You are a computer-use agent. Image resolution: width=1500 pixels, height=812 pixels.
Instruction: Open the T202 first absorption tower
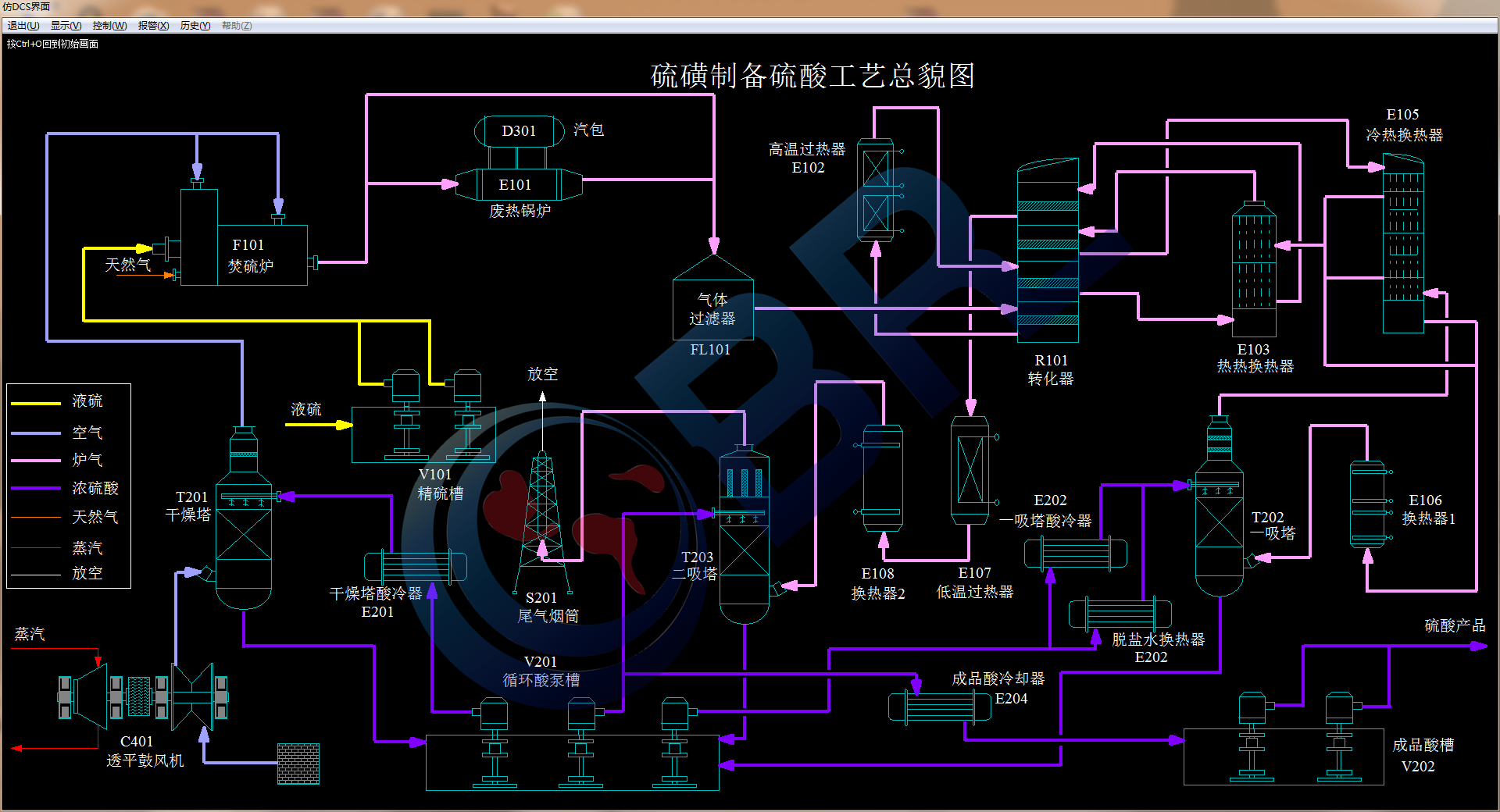[x=1219, y=523]
